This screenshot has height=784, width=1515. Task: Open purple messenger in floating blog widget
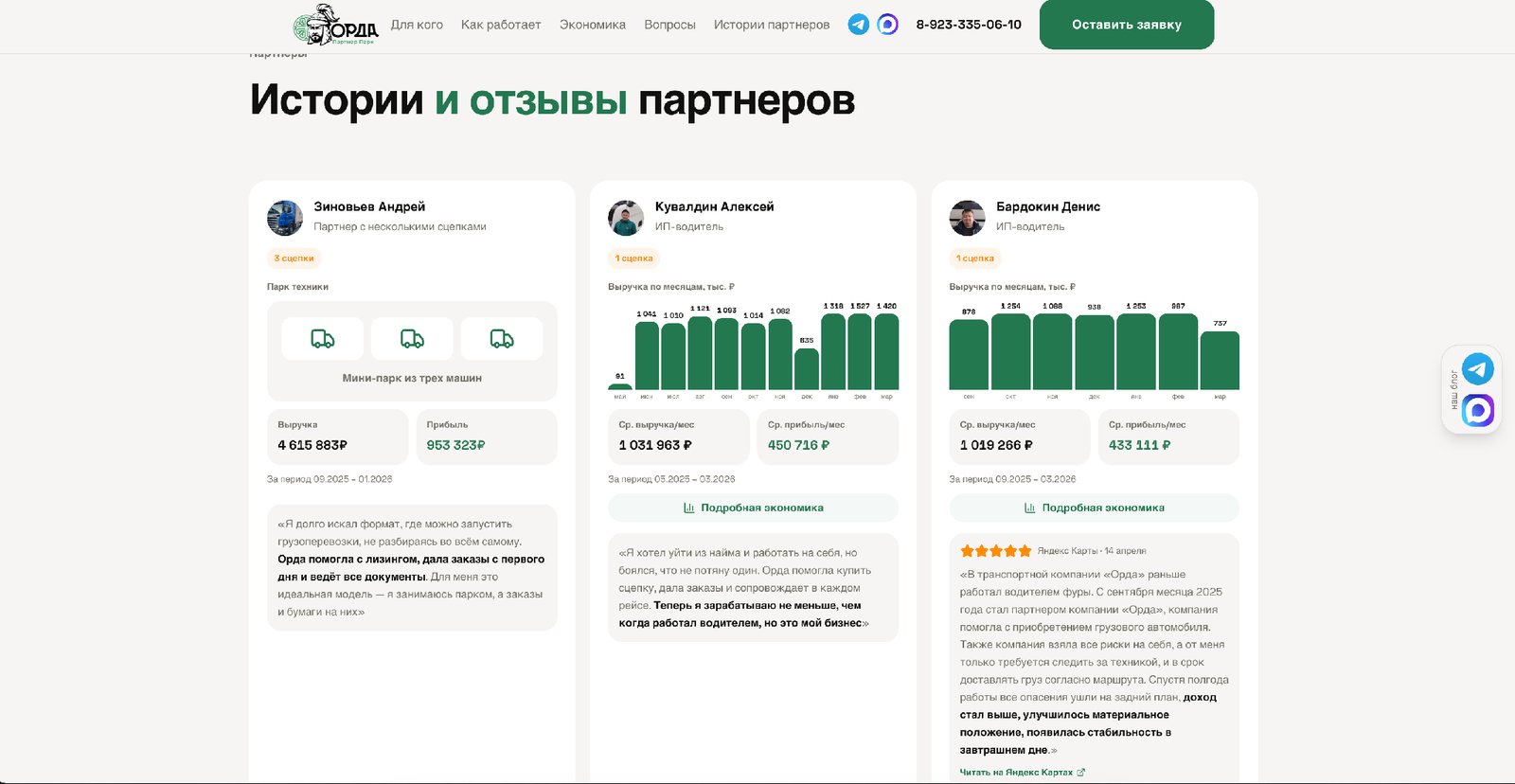tap(1477, 410)
